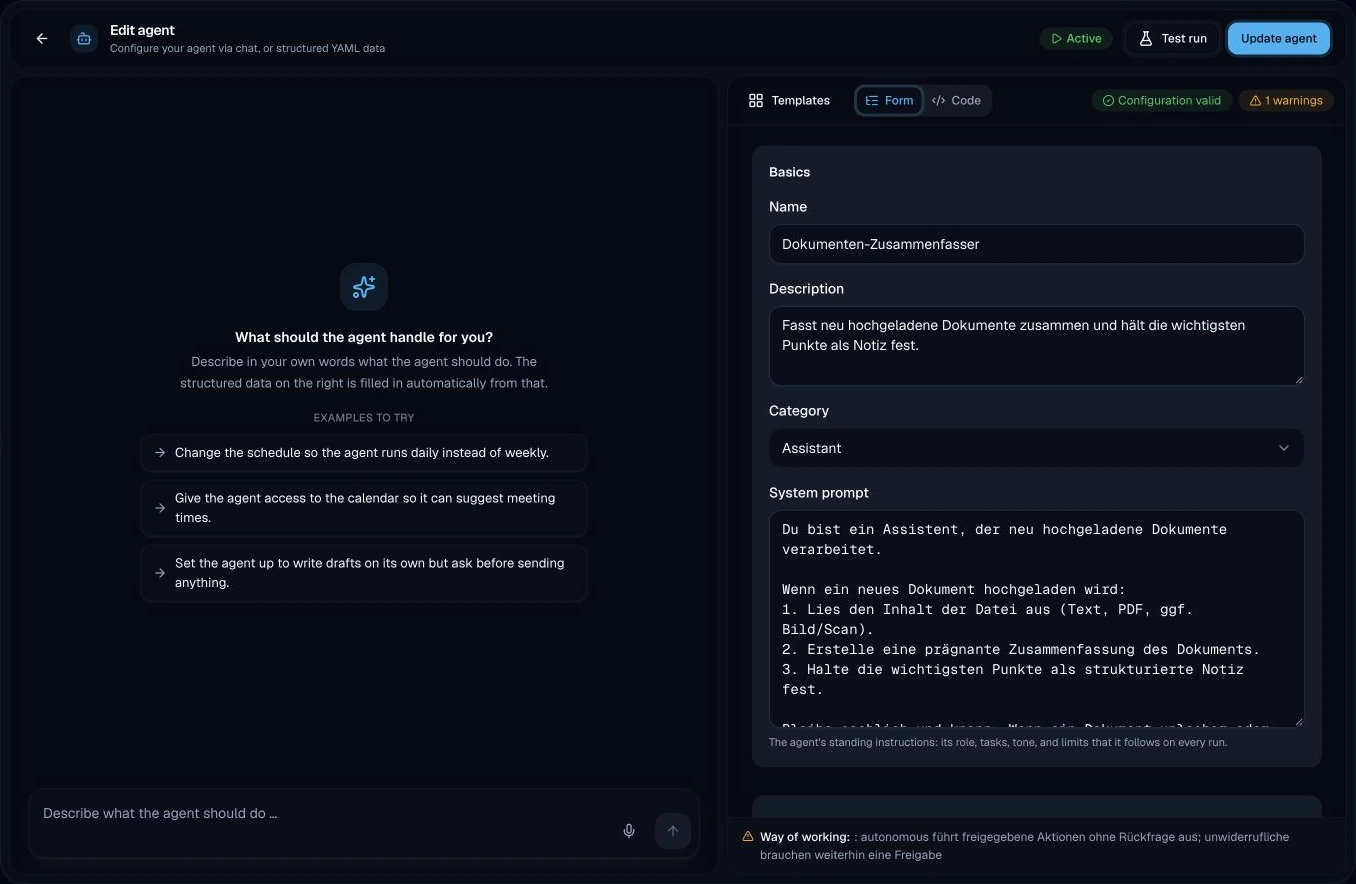This screenshot has height=884, width=1356.
Task: Click the 'Way of working' warning message
Action: pyautogui.click(x=1037, y=846)
